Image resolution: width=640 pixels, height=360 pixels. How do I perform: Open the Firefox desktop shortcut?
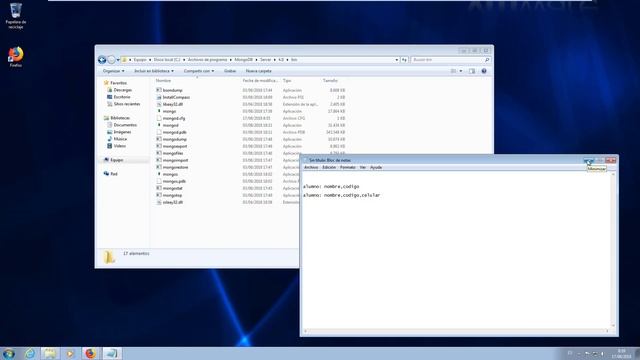coord(16,57)
